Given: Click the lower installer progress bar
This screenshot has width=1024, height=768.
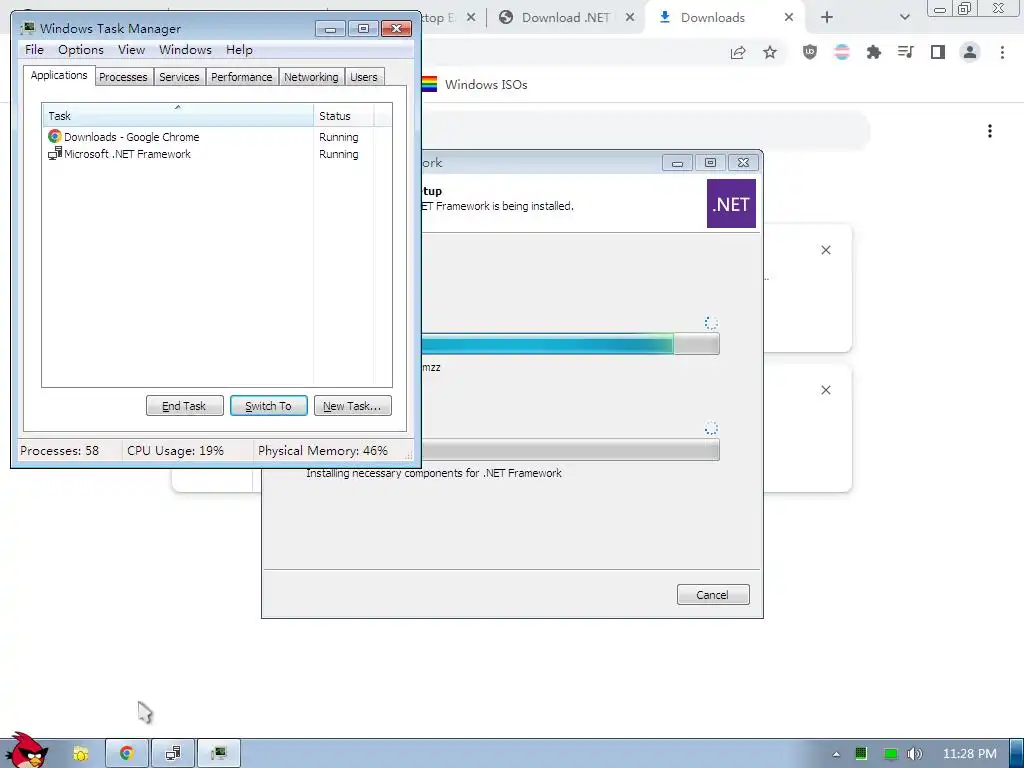Looking at the screenshot, I should (570, 450).
